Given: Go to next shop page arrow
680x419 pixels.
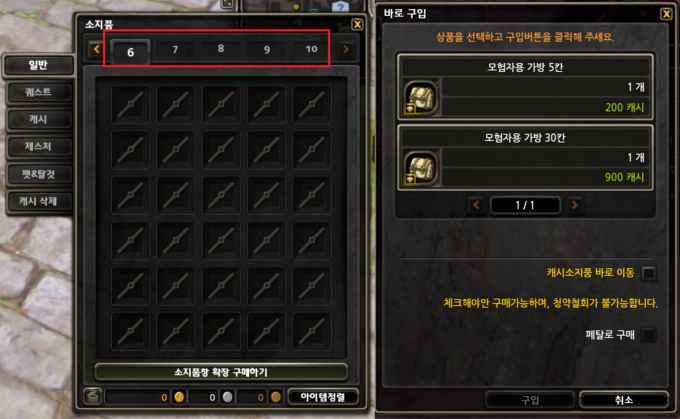Looking at the screenshot, I should [x=575, y=205].
